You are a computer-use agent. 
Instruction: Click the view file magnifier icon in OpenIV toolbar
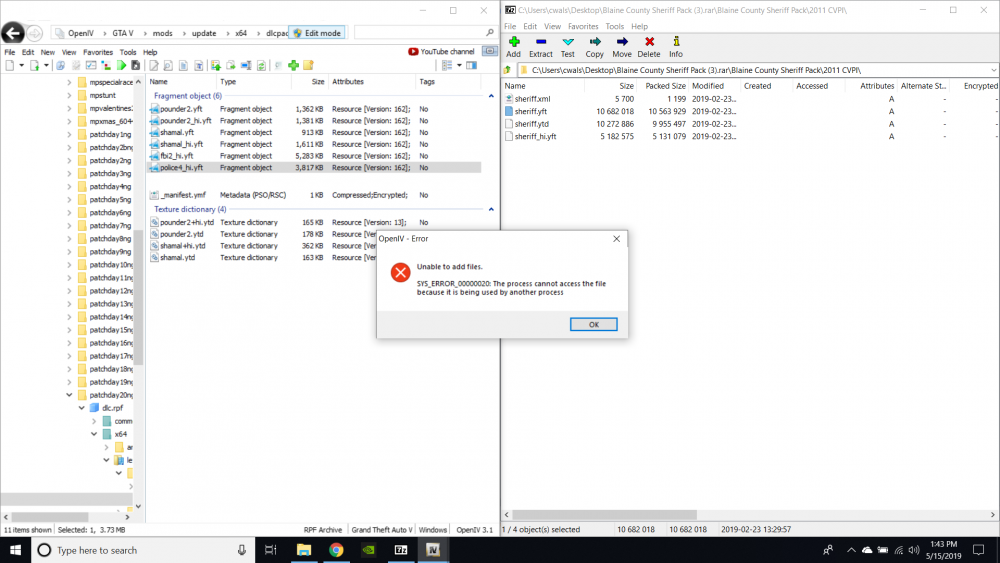click(168, 66)
